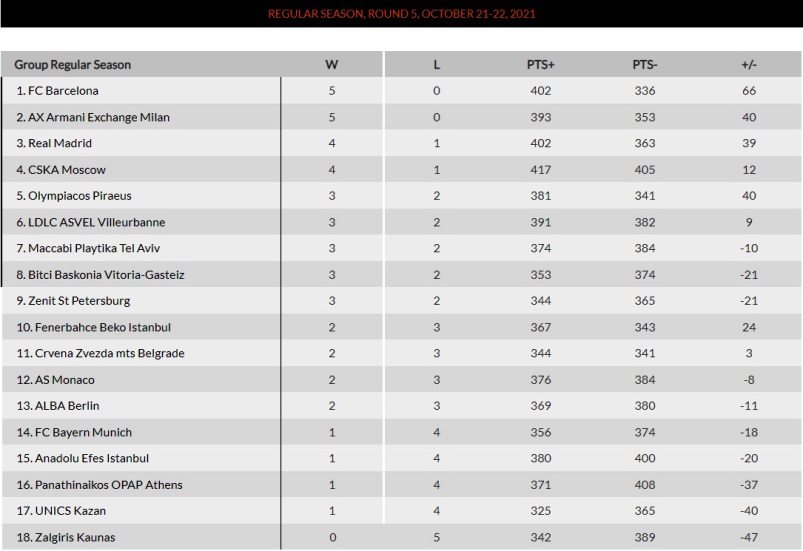The image size is (803, 551).
Task: Open Bitci Baskonia Vitoria-Gasteiz entry
Action: coord(106,275)
